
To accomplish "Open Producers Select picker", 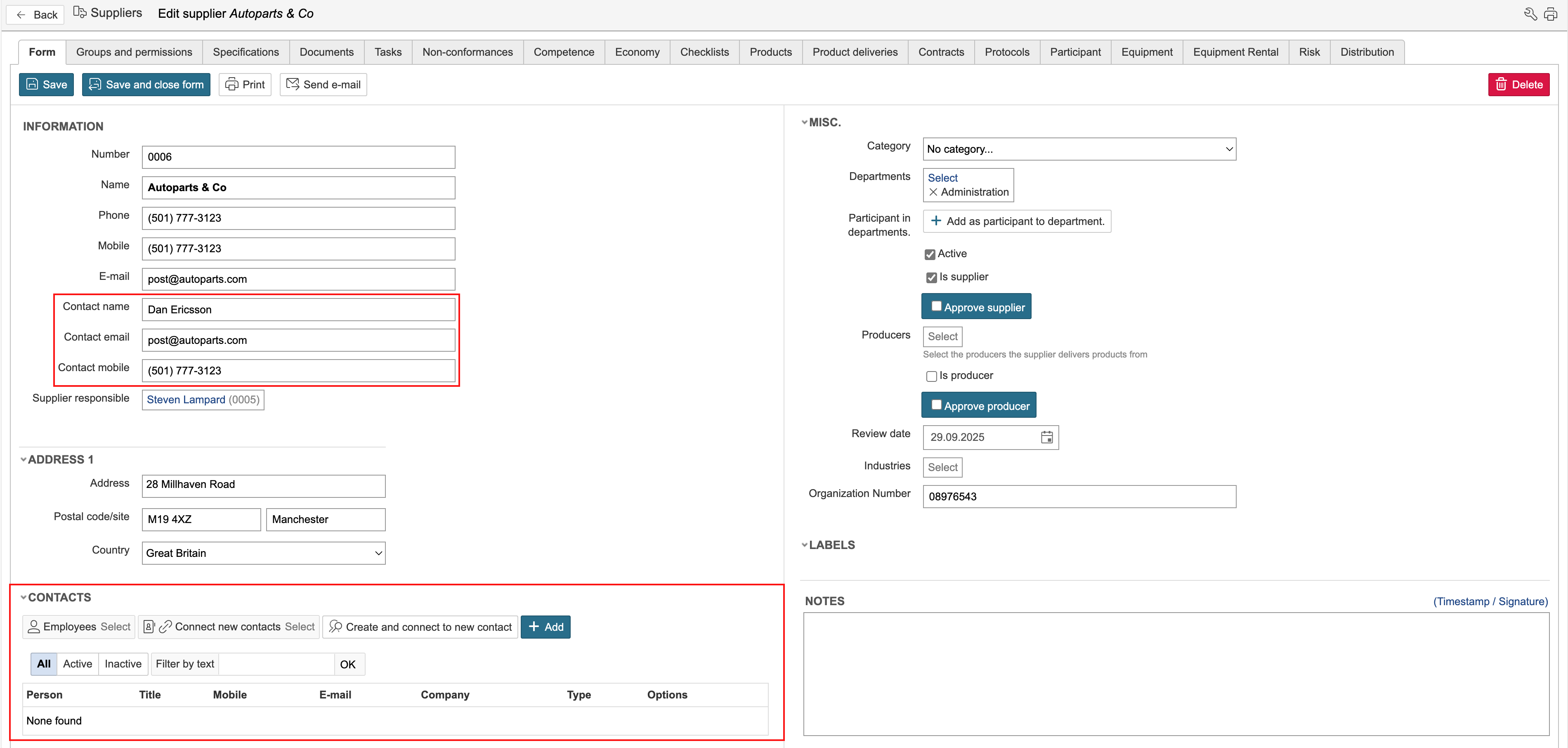I will (x=942, y=337).
